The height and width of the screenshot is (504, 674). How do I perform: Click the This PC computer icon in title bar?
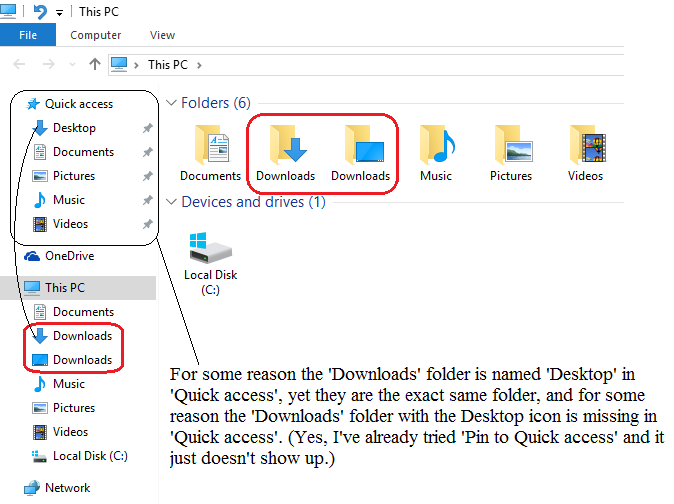point(8,11)
